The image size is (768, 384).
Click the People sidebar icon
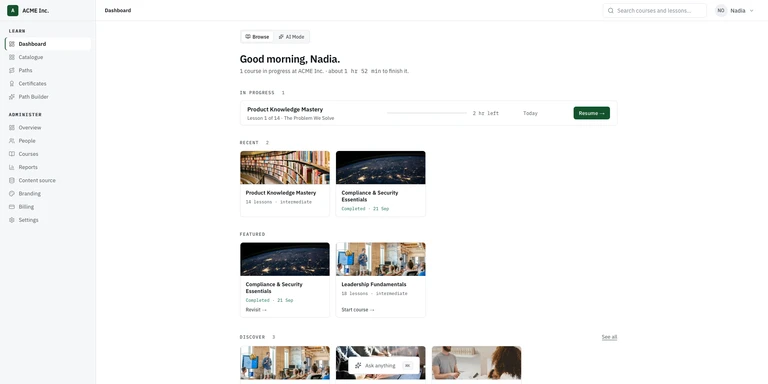point(12,141)
